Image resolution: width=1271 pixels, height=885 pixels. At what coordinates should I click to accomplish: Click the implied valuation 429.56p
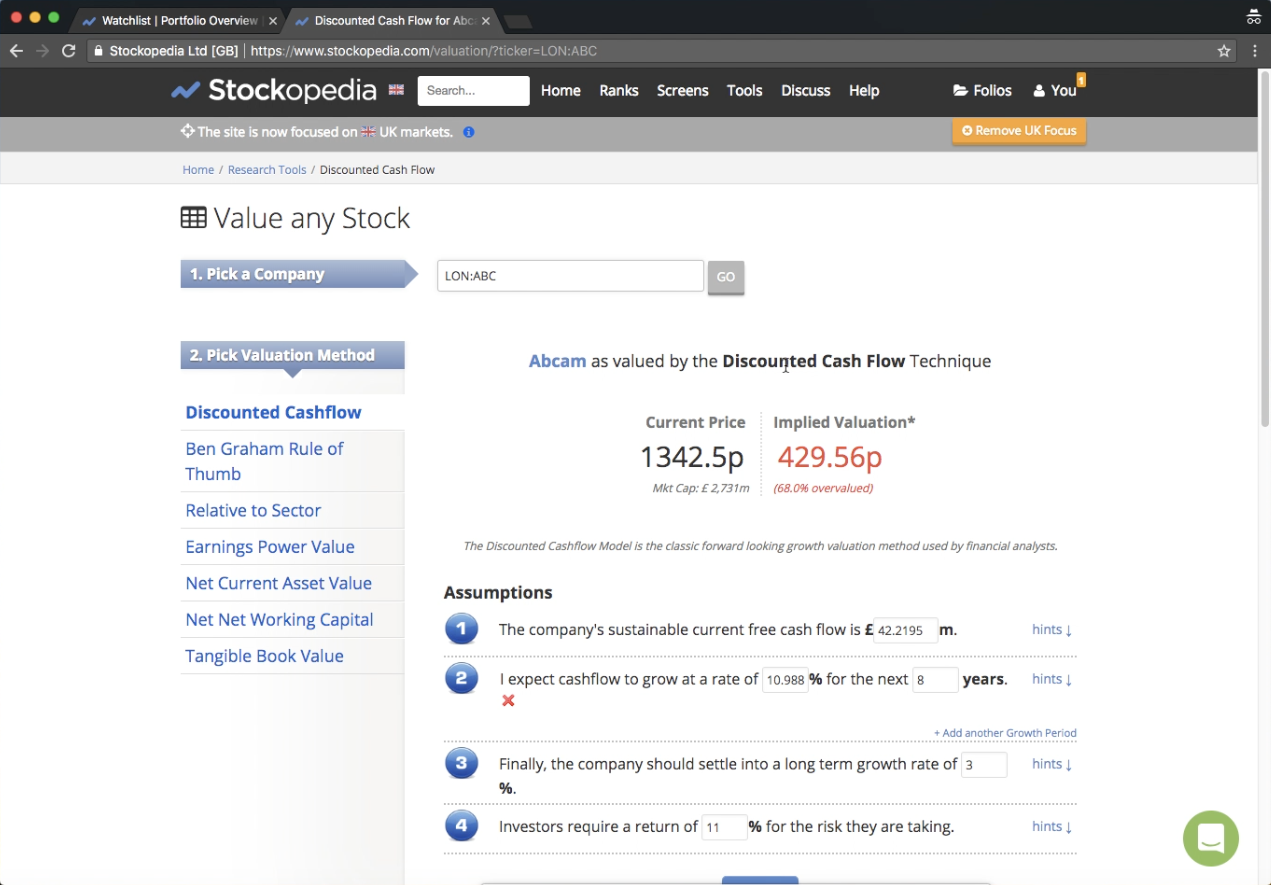[830, 457]
